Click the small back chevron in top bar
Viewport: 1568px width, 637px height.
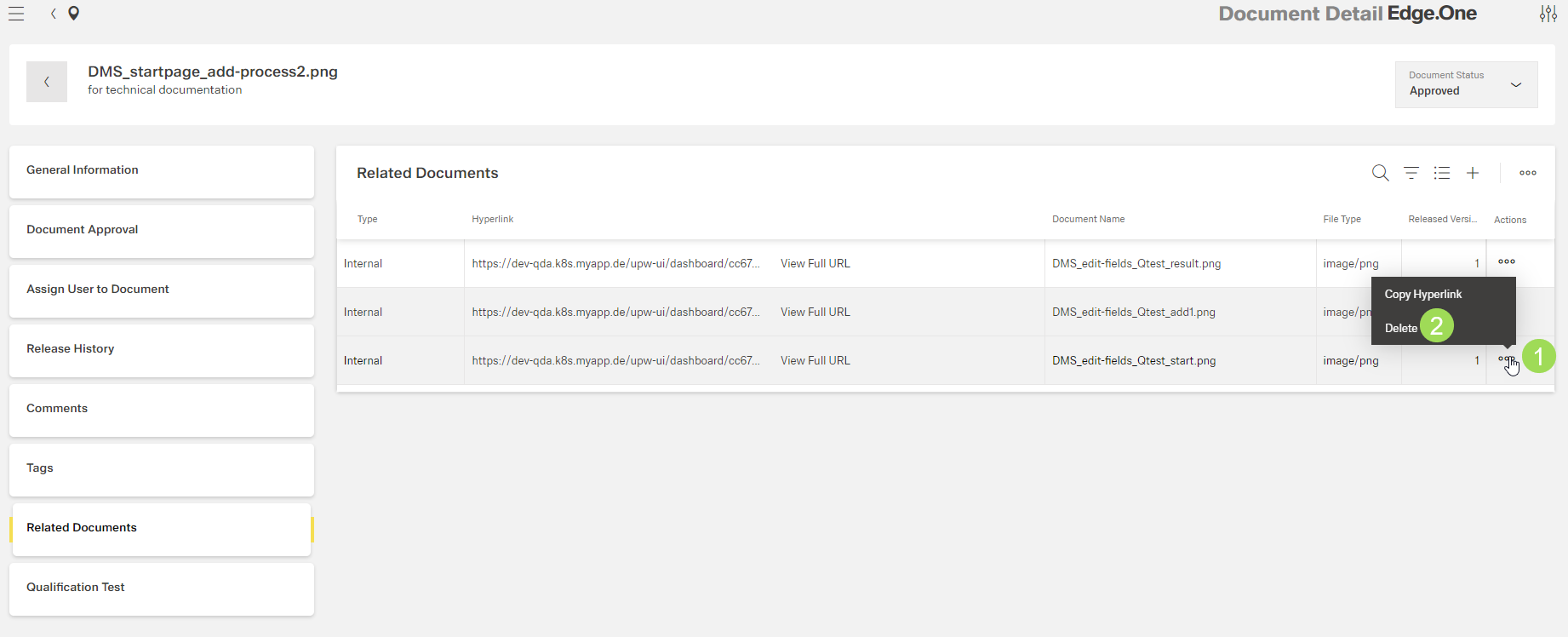pyautogui.click(x=53, y=14)
